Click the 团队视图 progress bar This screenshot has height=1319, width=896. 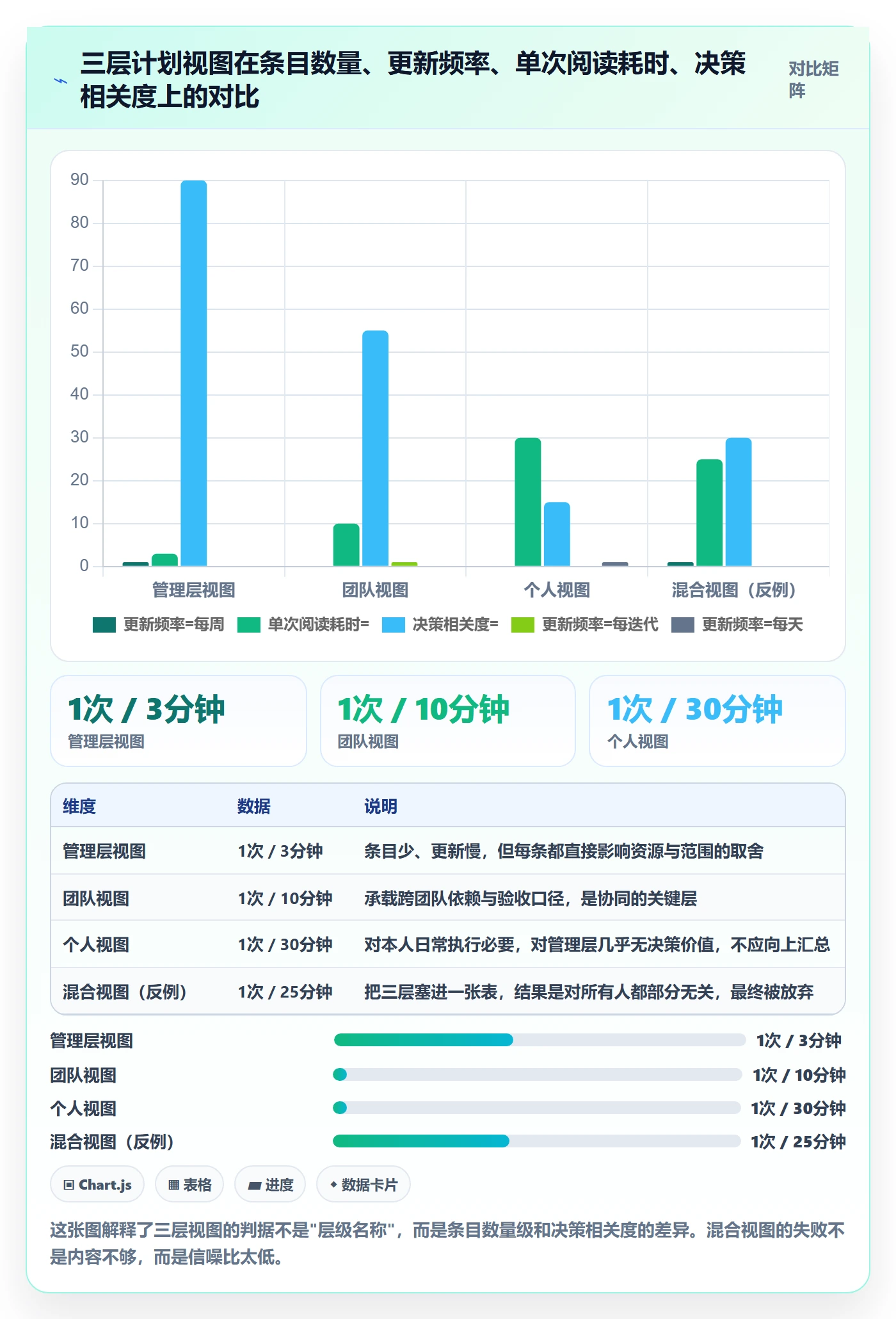pos(538,1074)
